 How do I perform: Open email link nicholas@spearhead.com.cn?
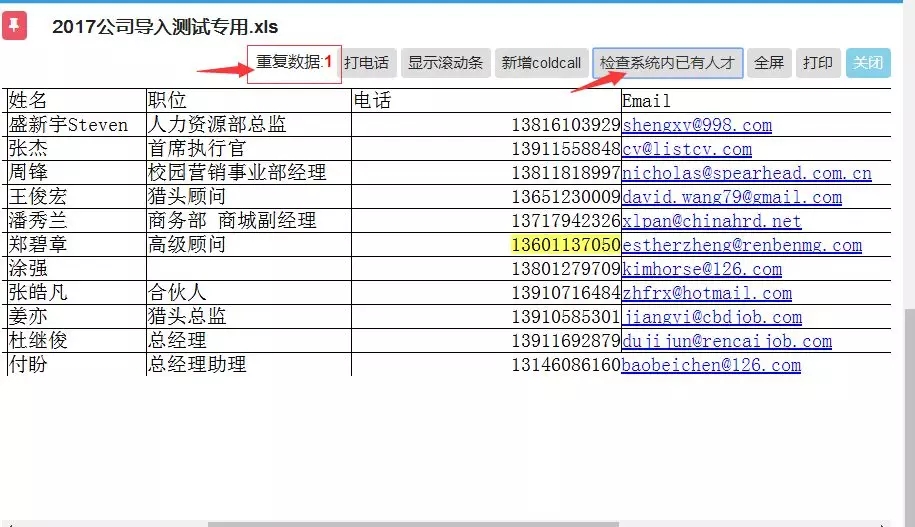pos(747,173)
